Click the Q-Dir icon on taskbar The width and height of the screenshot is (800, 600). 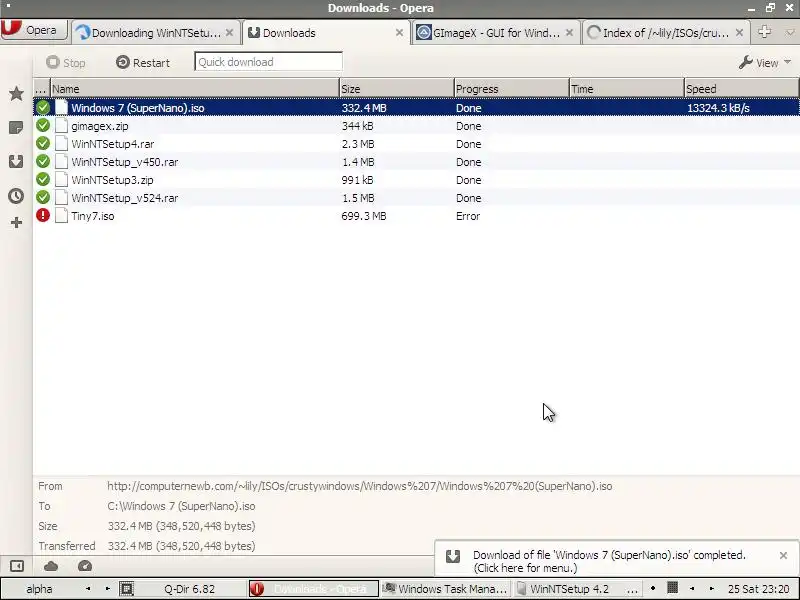[127, 589]
